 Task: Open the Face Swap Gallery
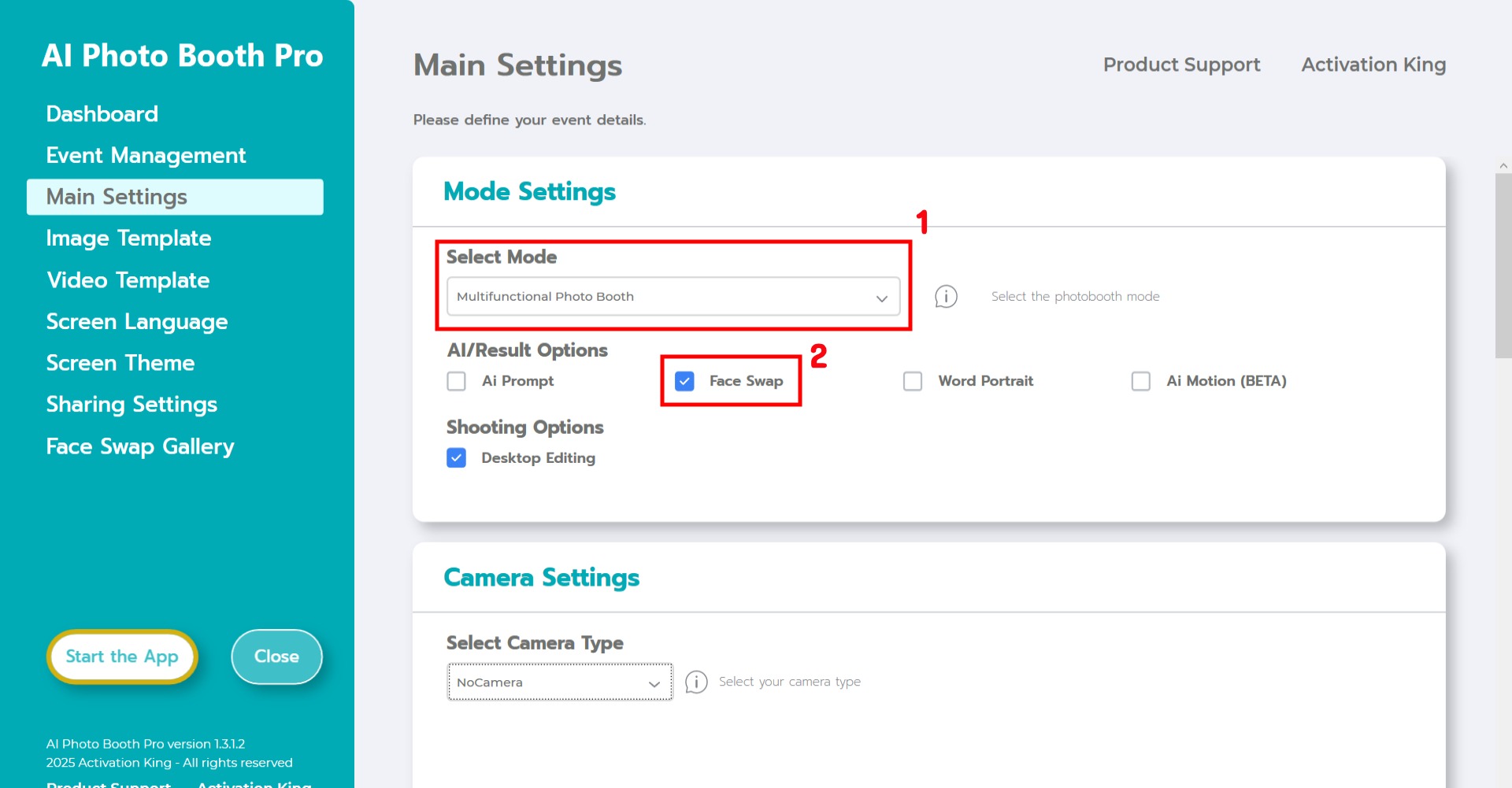[140, 446]
